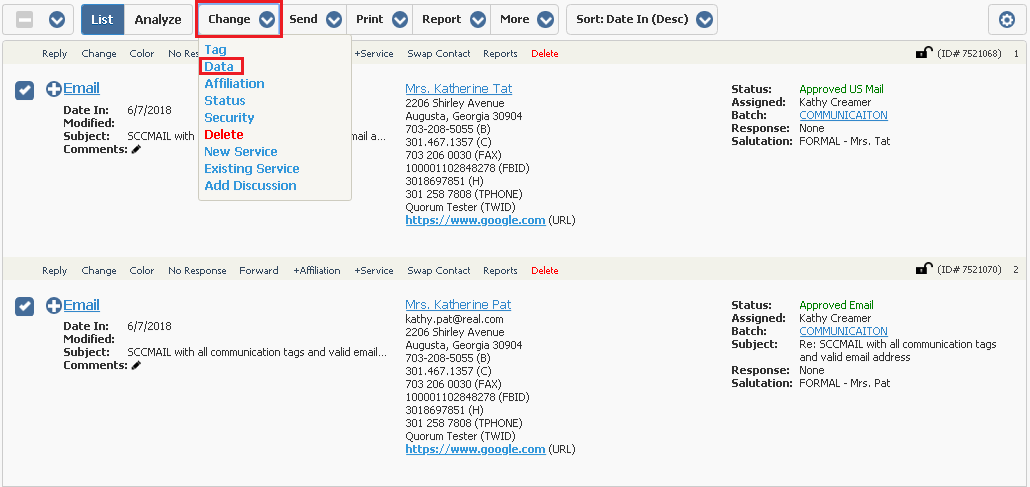1030x487 pixels.
Task: Click +Affiliation on the second record's action bar
Action: pos(317,271)
